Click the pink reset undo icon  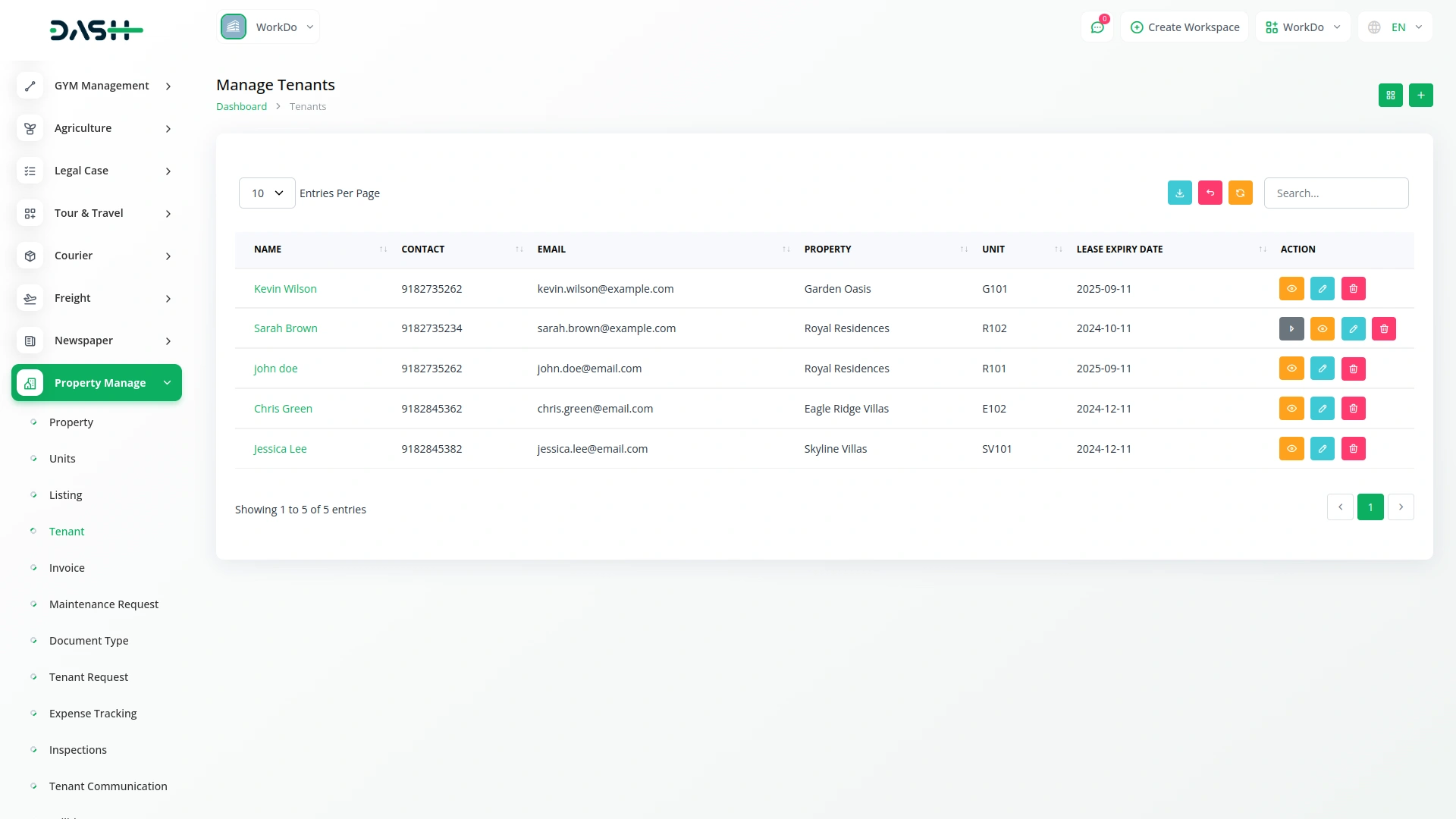[x=1210, y=193]
